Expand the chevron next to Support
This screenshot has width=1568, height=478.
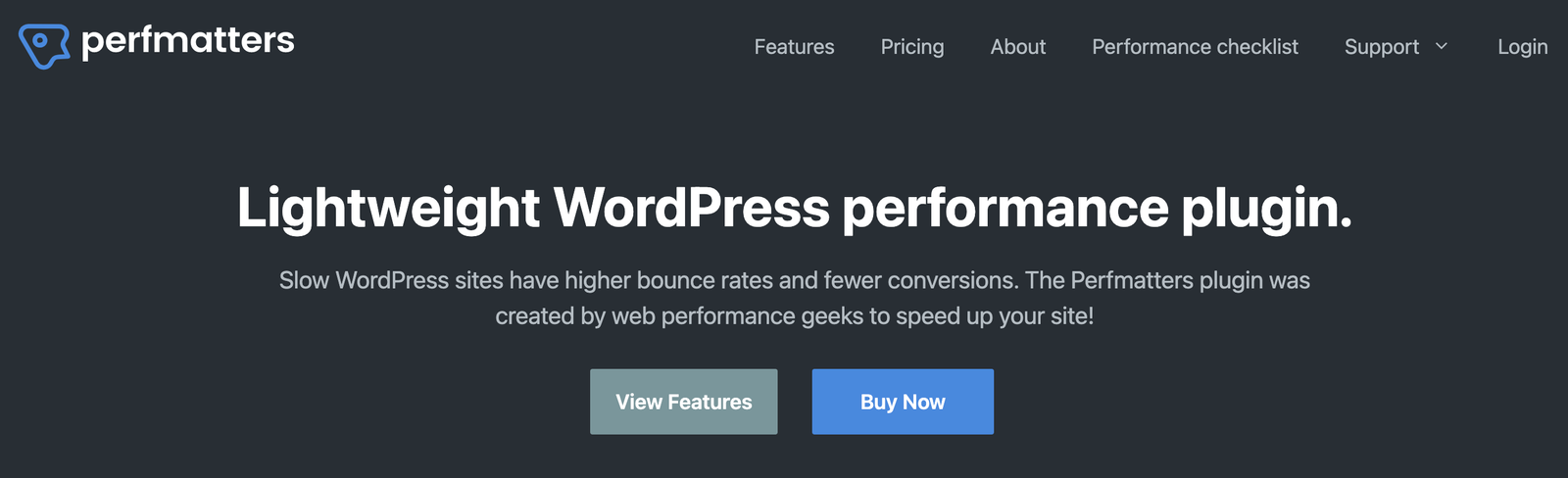(x=1442, y=46)
